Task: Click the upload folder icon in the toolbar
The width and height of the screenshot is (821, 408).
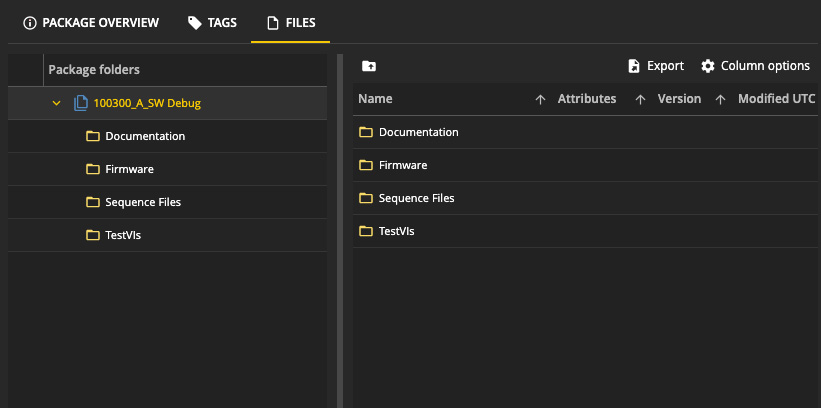Action: [x=369, y=66]
